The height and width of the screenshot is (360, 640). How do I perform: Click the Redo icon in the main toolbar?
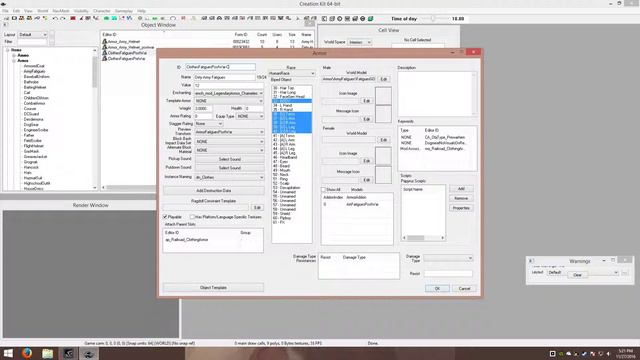tap(62, 19)
